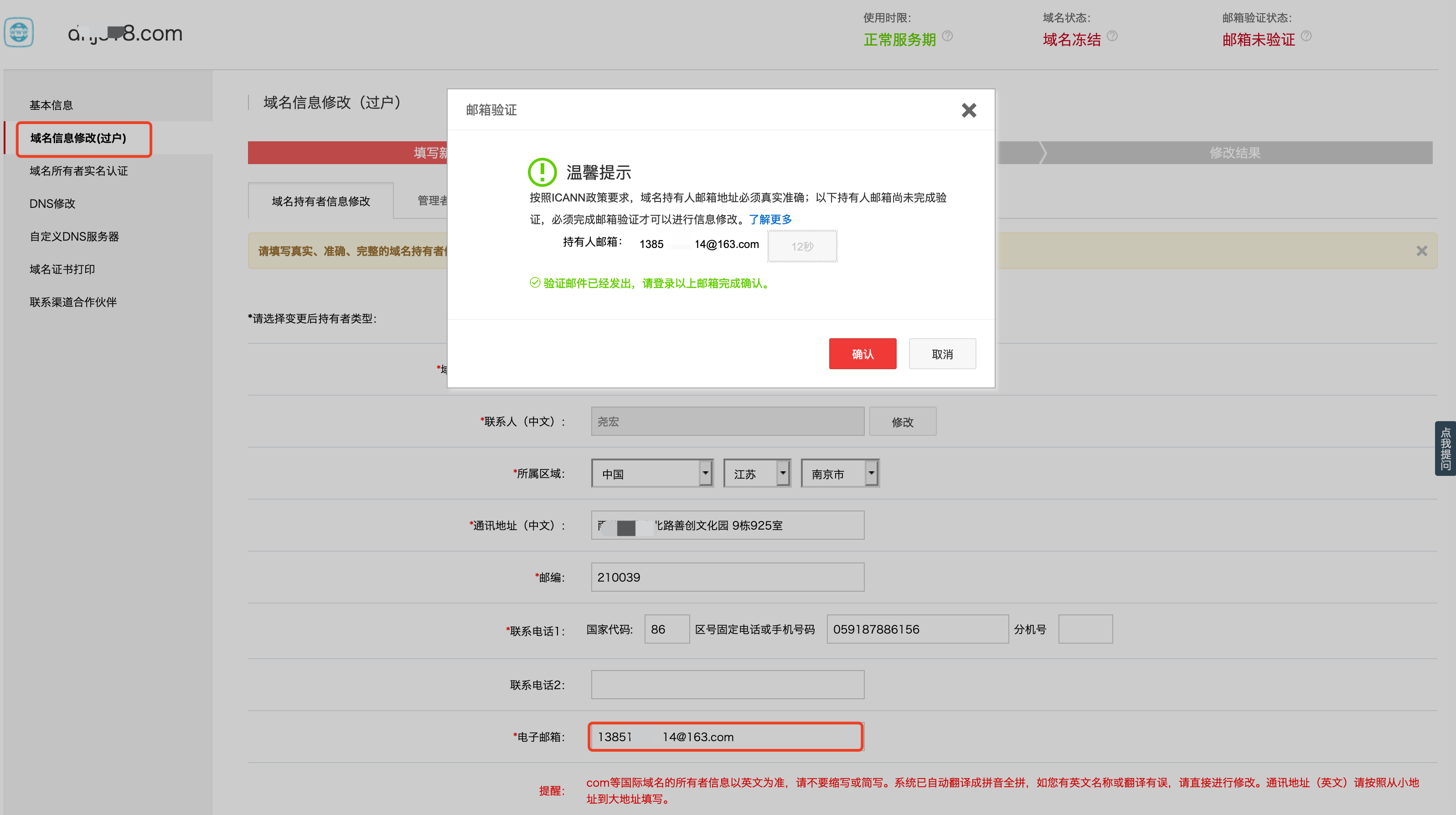Click phone number field 059187886156
This screenshot has width=1456, height=815.
pos(917,629)
